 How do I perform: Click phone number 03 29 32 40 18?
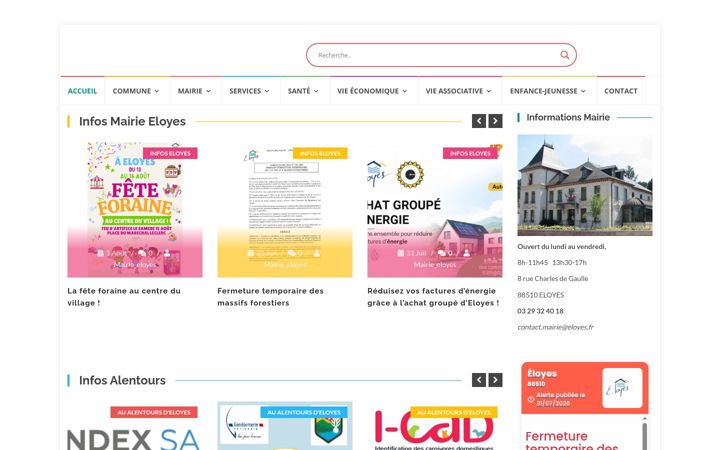coord(540,311)
